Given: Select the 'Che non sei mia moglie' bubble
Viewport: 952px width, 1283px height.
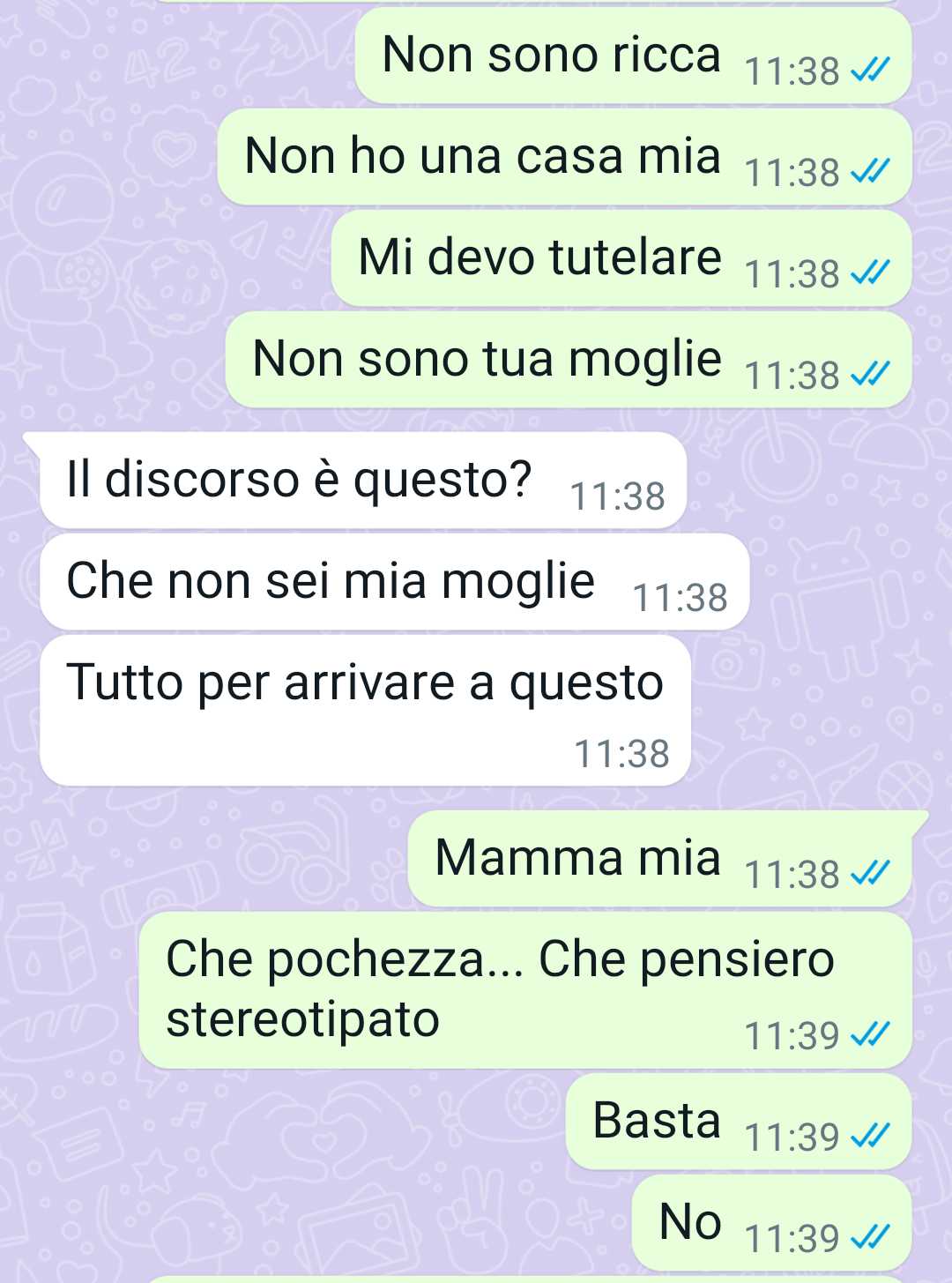Looking at the screenshot, I should point(395,582).
